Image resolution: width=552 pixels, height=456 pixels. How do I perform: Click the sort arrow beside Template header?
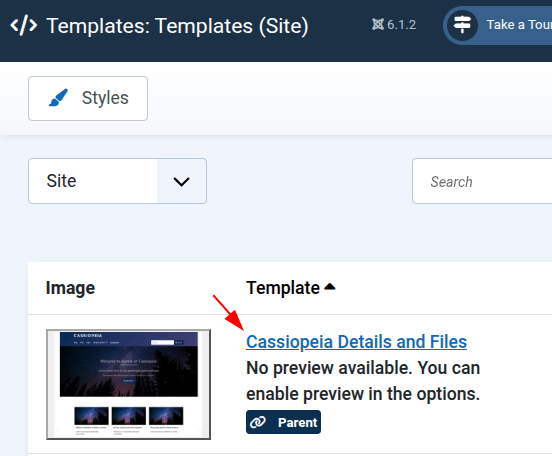coord(330,287)
